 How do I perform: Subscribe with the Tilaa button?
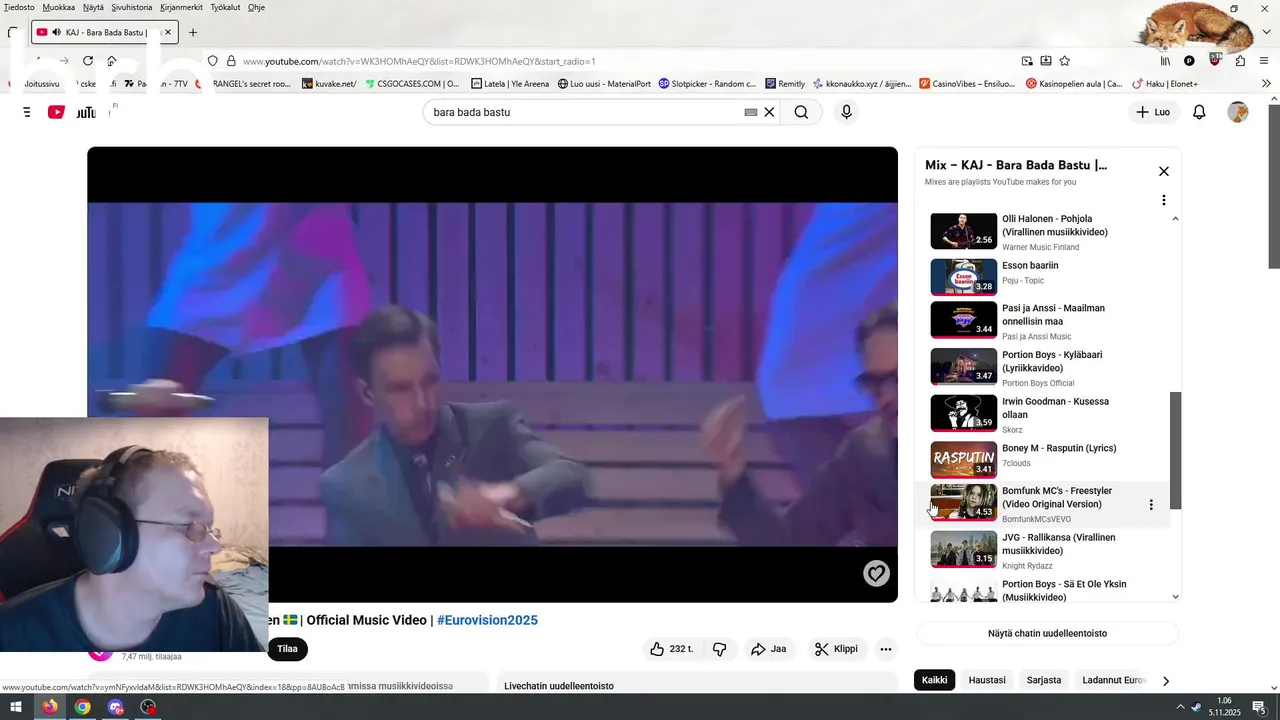click(x=287, y=649)
